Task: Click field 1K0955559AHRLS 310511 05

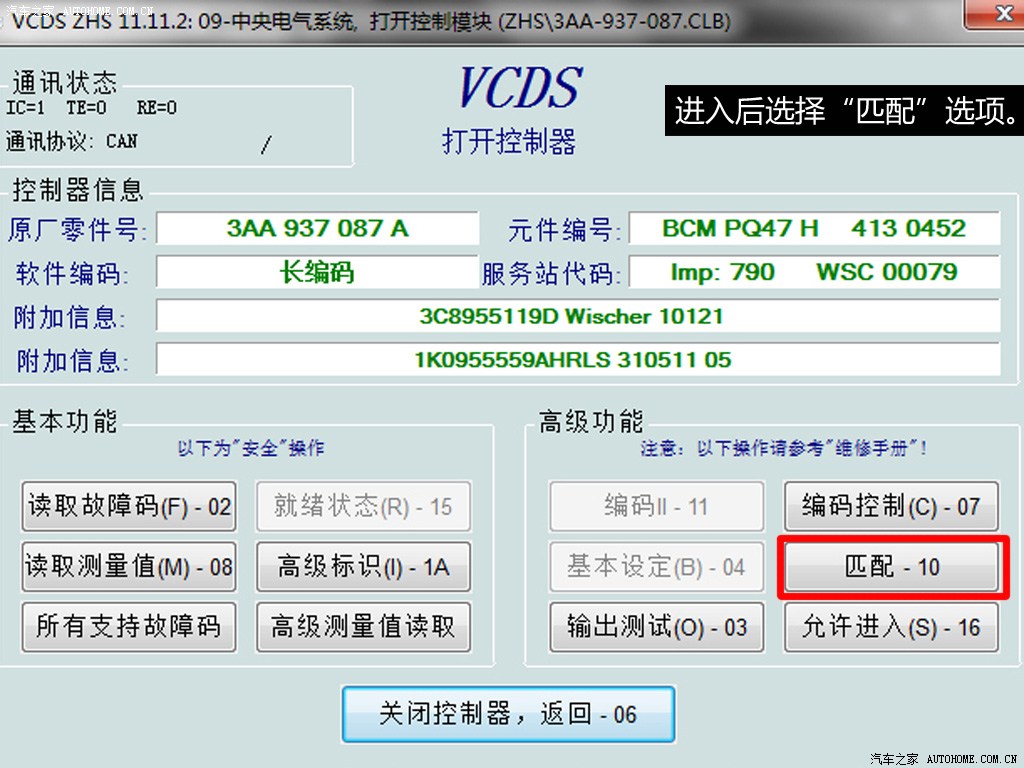Action: 578,359
